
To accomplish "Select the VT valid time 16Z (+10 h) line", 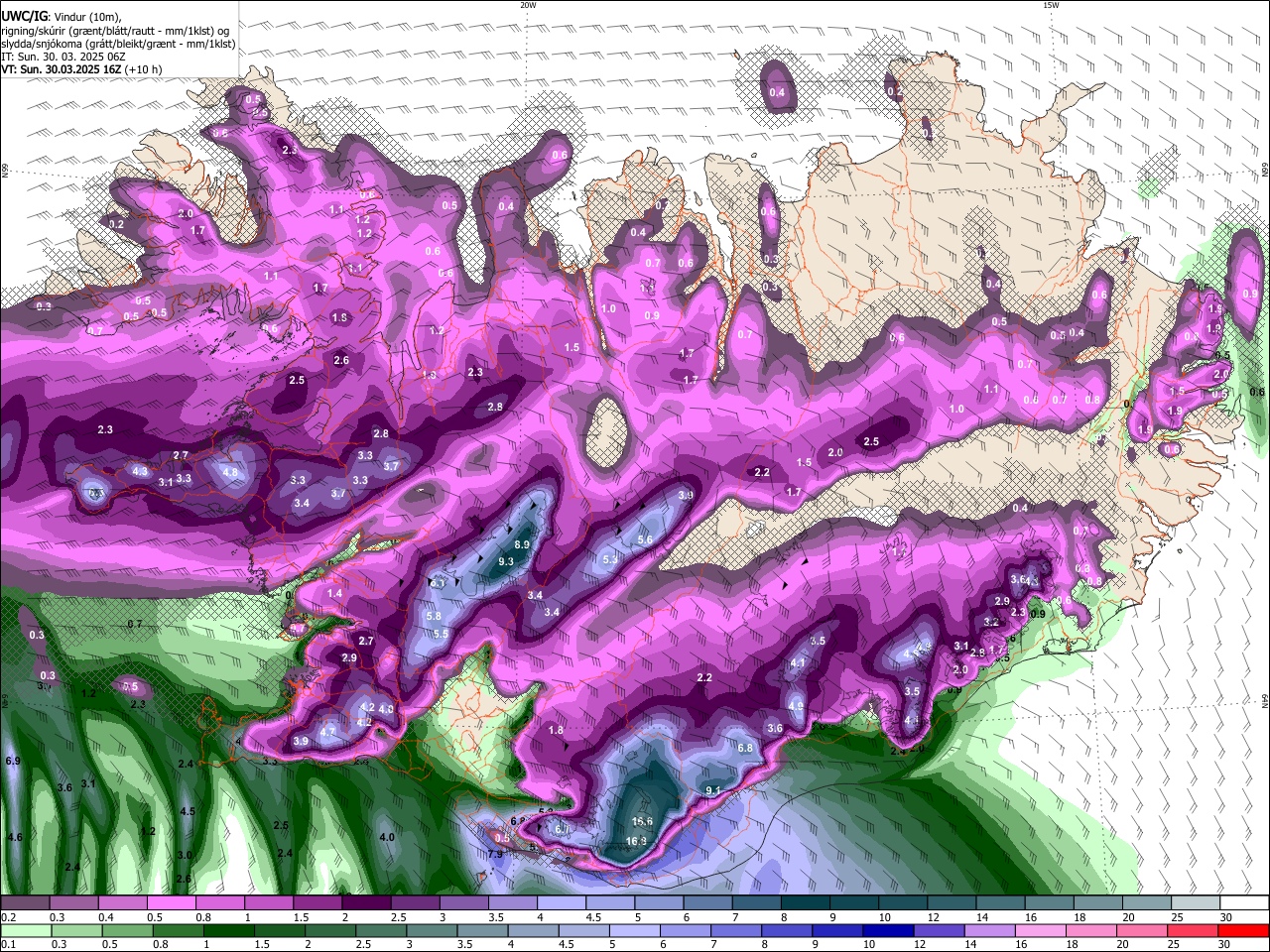I will pos(81,69).
